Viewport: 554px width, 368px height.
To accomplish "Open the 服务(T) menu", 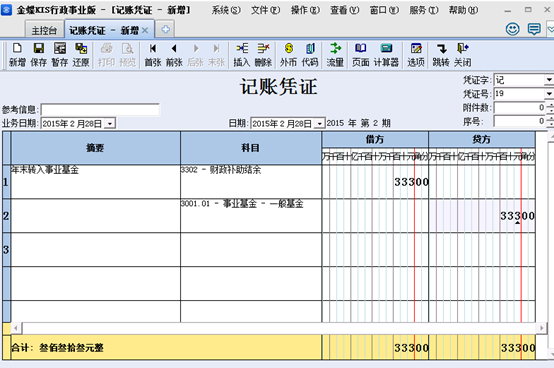I will [424, 10].
